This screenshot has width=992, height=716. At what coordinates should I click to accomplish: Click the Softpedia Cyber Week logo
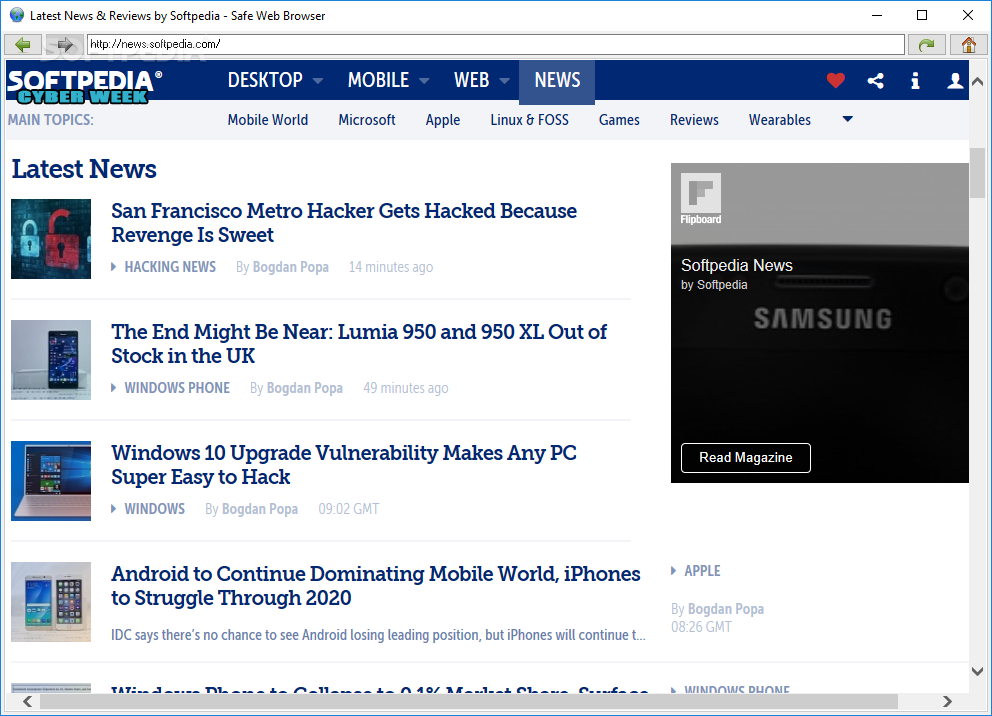84,87
